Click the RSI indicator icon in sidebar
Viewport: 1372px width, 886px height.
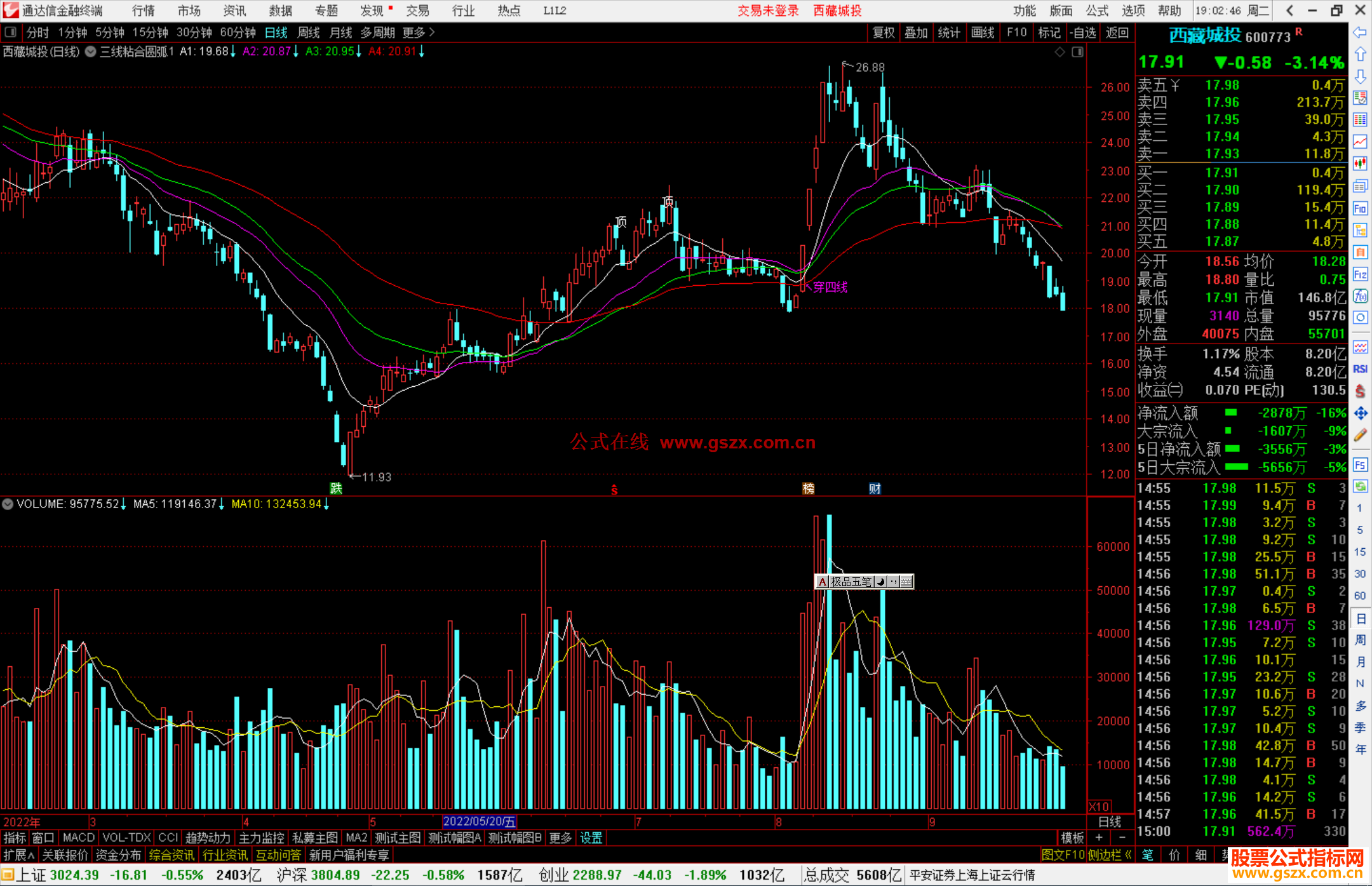click(x=1360, y=369)
